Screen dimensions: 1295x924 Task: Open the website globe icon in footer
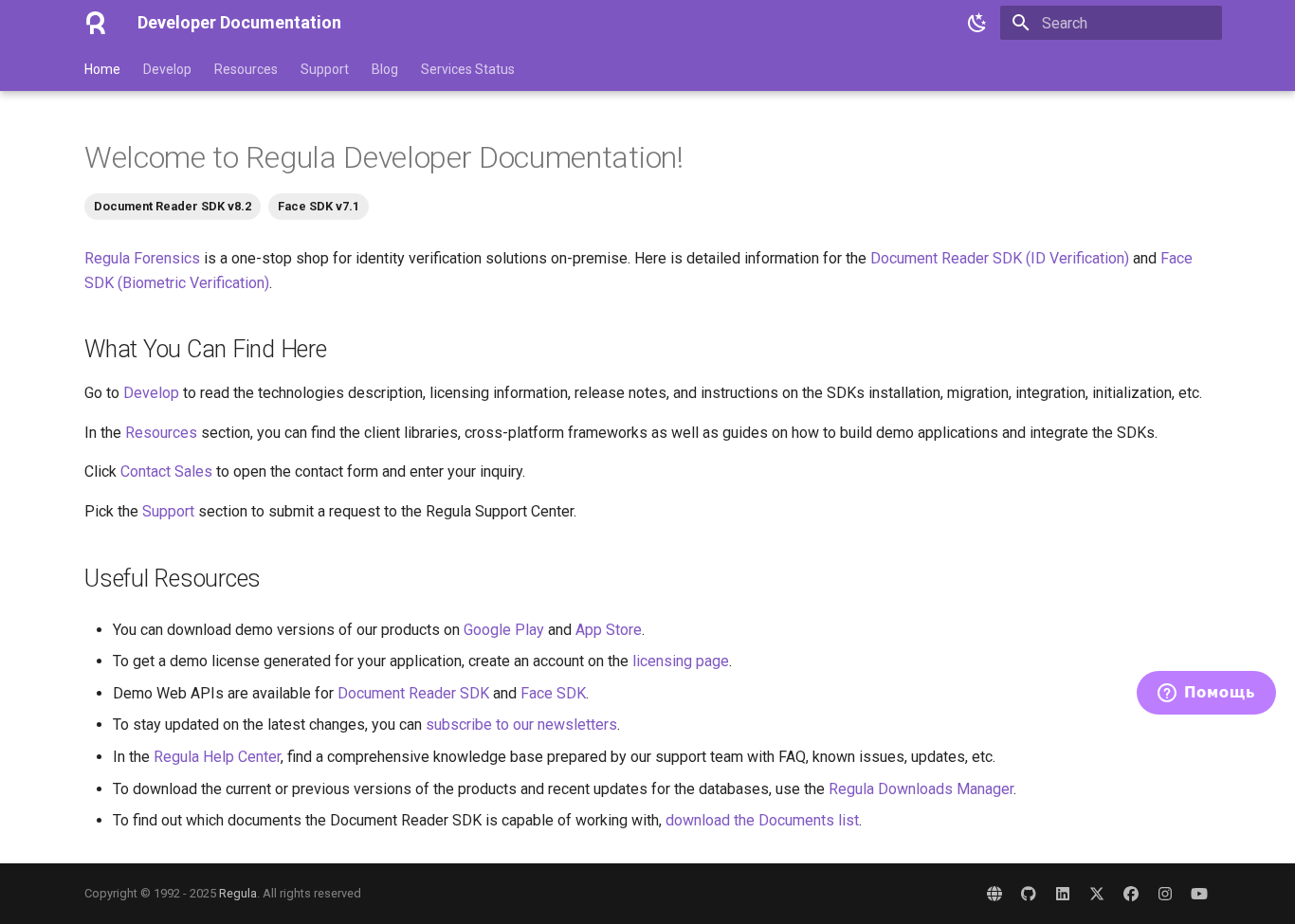(994, 894)
